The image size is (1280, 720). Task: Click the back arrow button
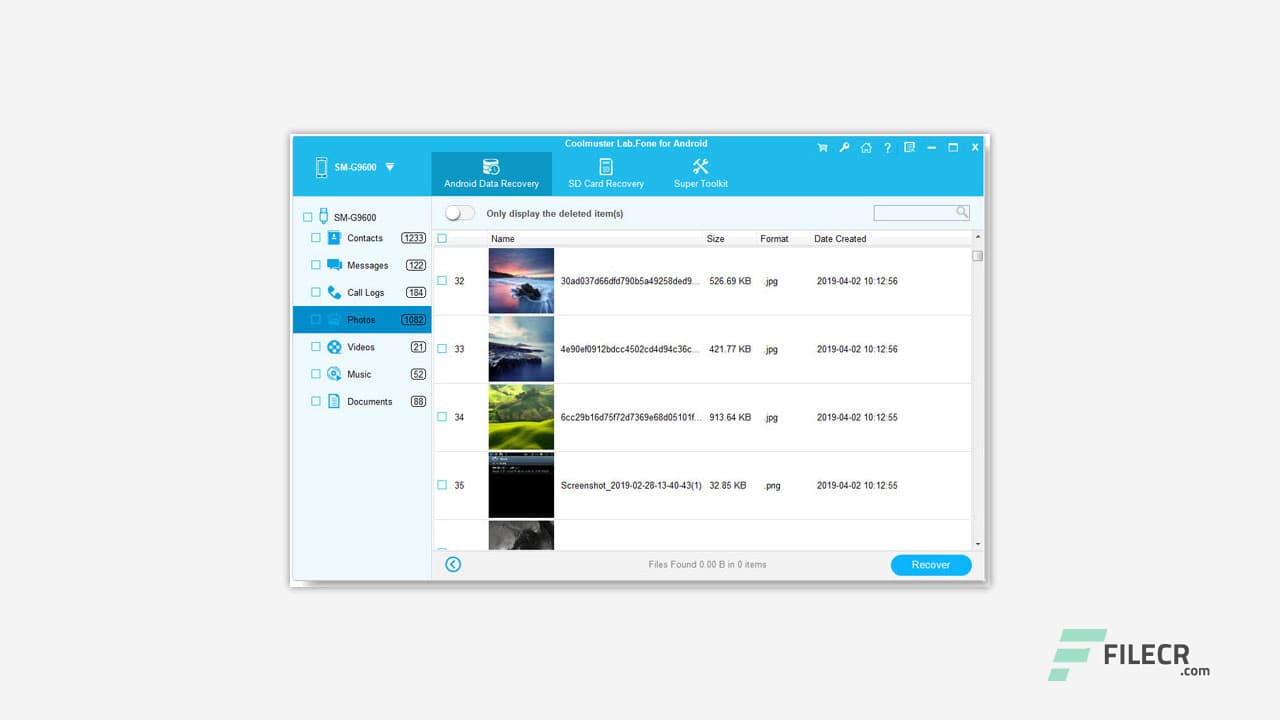(x=453, y=564)
